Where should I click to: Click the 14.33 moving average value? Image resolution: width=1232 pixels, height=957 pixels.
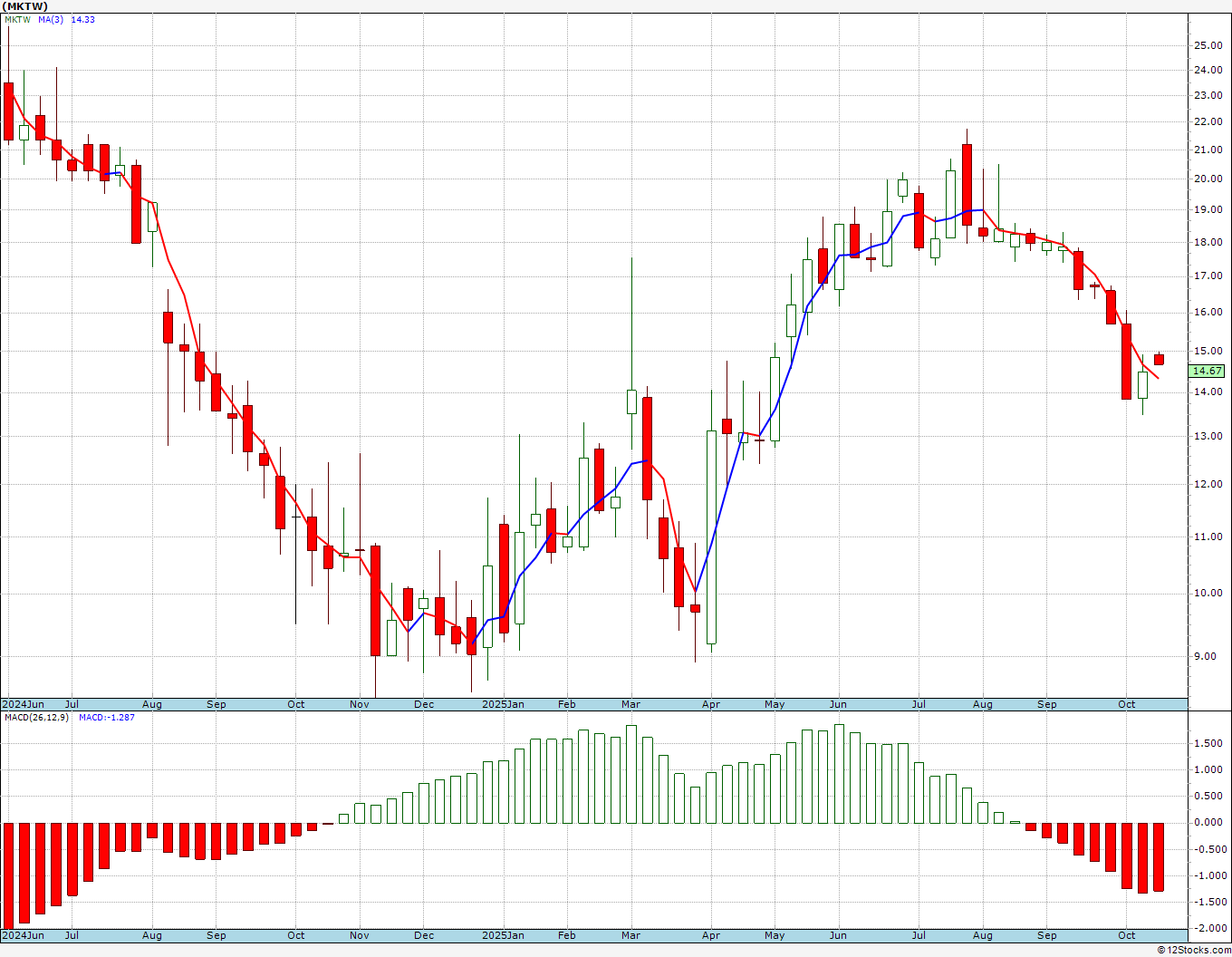click(82, 19)
